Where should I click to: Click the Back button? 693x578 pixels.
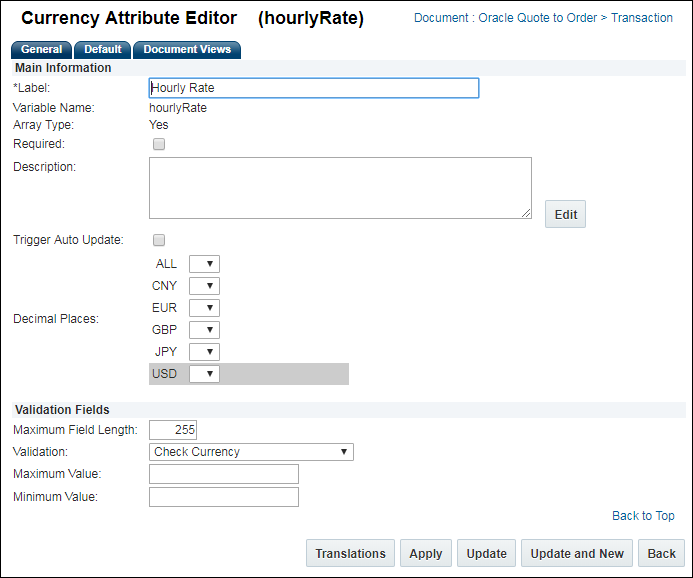(661, 553)
